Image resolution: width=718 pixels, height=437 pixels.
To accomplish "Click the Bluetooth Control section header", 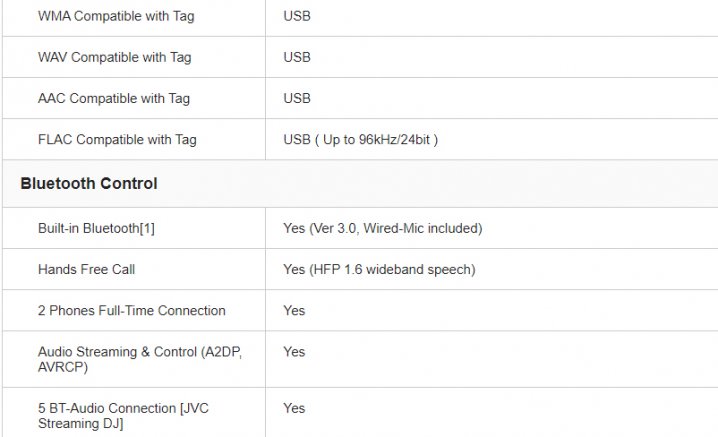I will point(88,183).
